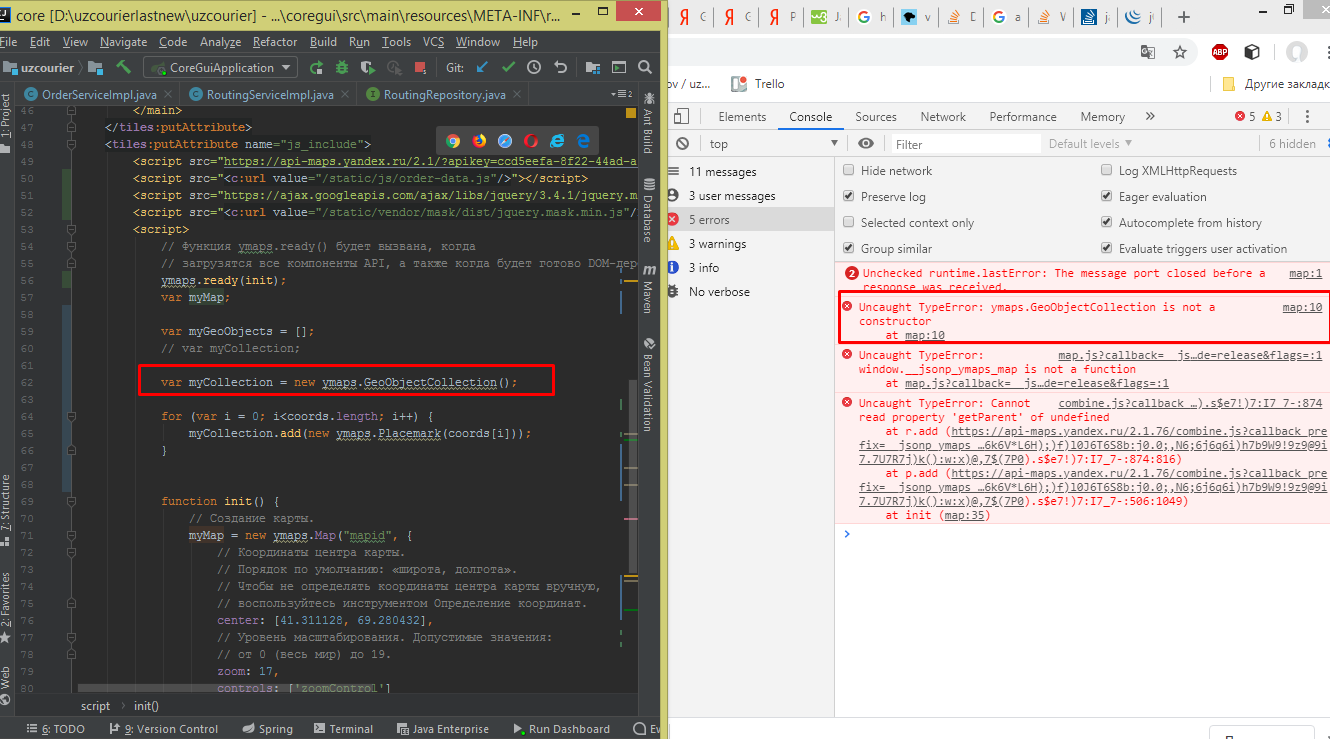Open the VCS menu
Screen dimensions: 1330x739
coord(433,42)
